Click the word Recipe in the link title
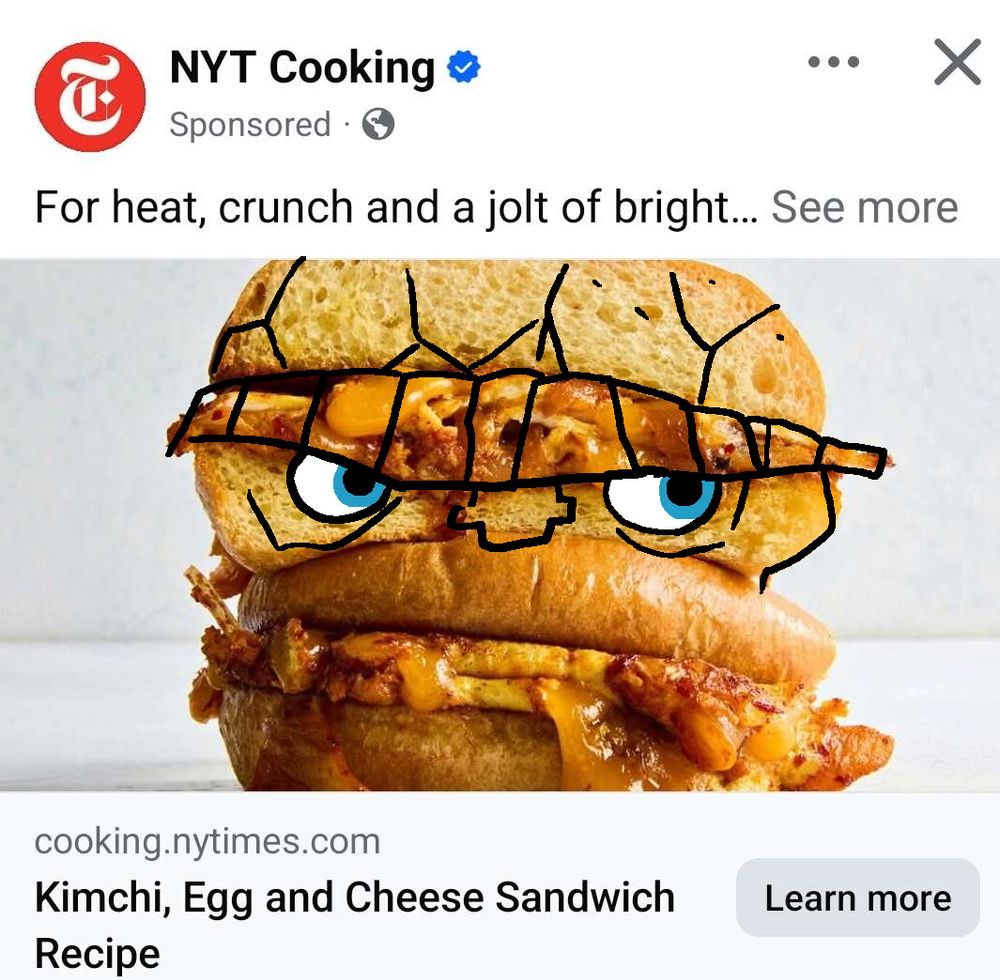Viewport: 1000px width, 980px height. pyautogui.click(x=98, y=954)
